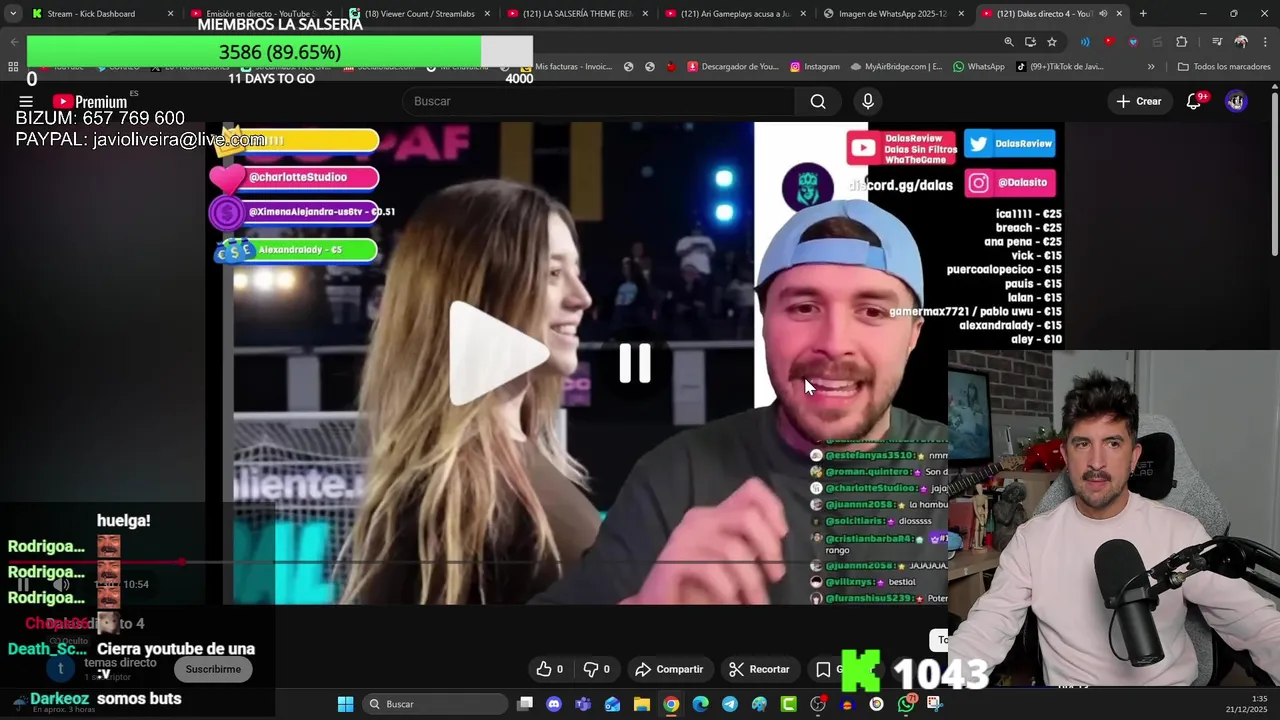Open Discord from the taskbar
Image resolution: width=1280 pixels, height=720 pixels.
pos(554,704)
